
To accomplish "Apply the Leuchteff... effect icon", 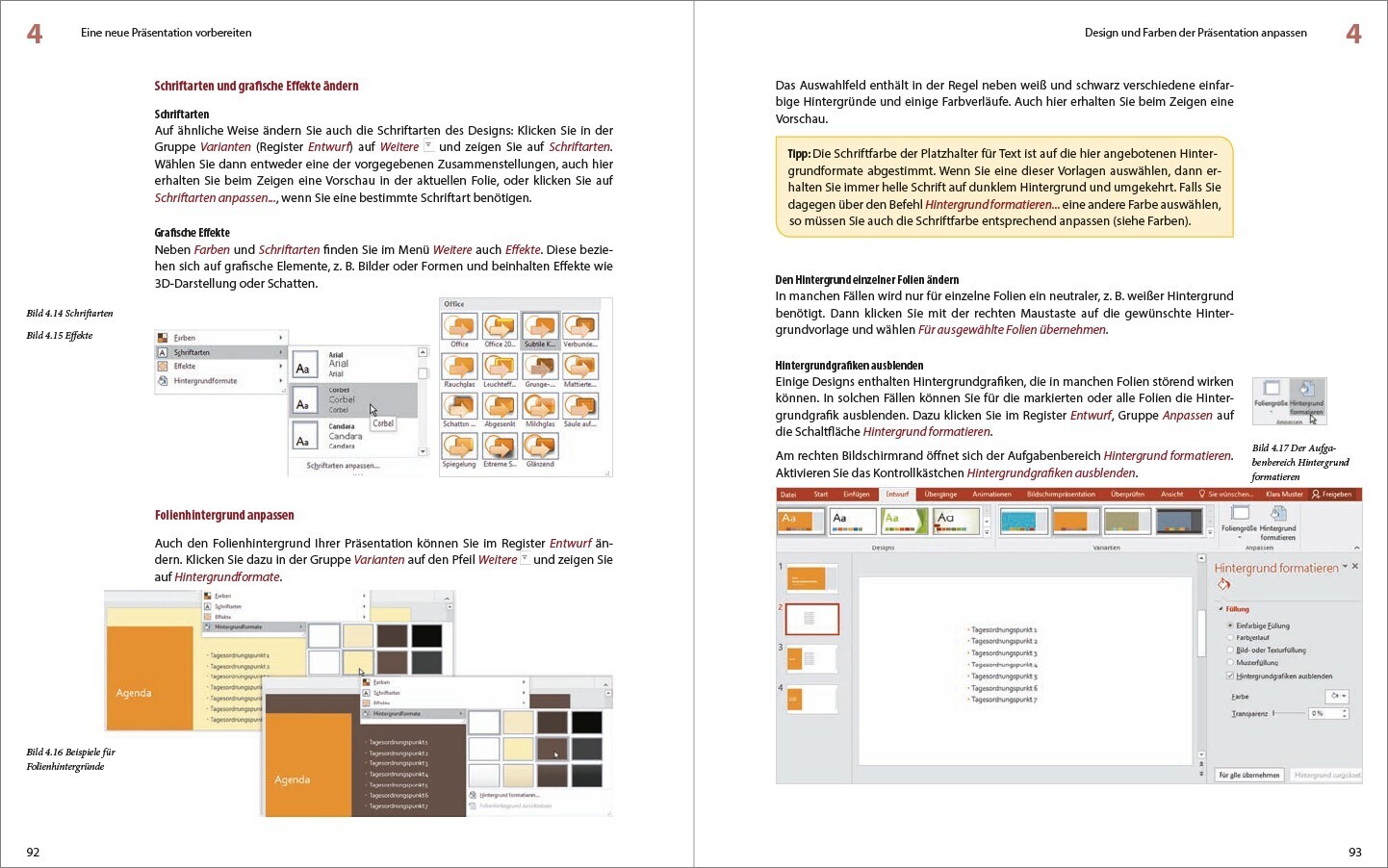I will click(x=500, y=370).
